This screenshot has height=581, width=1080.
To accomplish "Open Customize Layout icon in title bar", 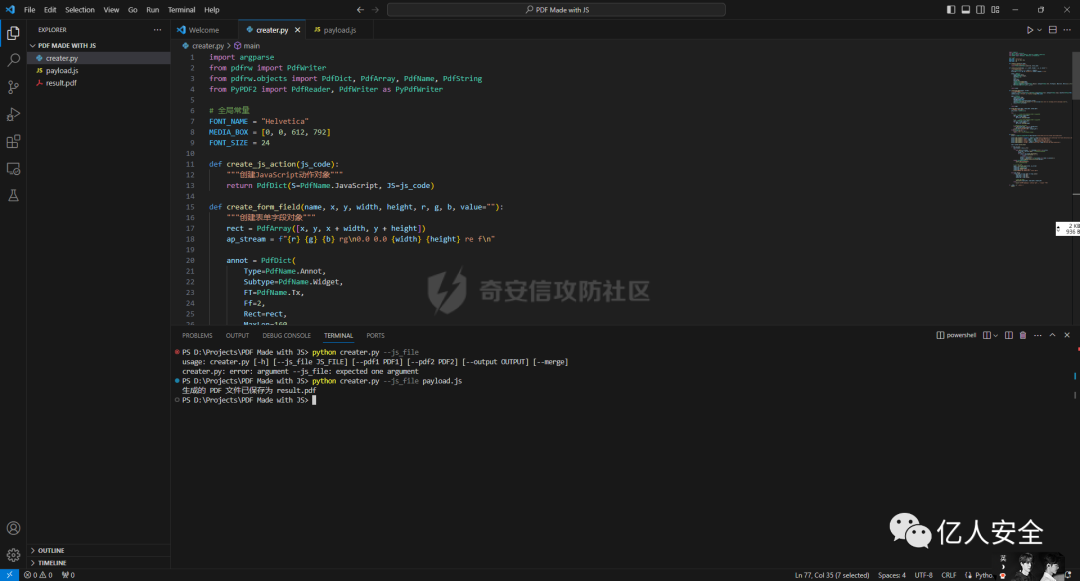I will tap(995, 10).
